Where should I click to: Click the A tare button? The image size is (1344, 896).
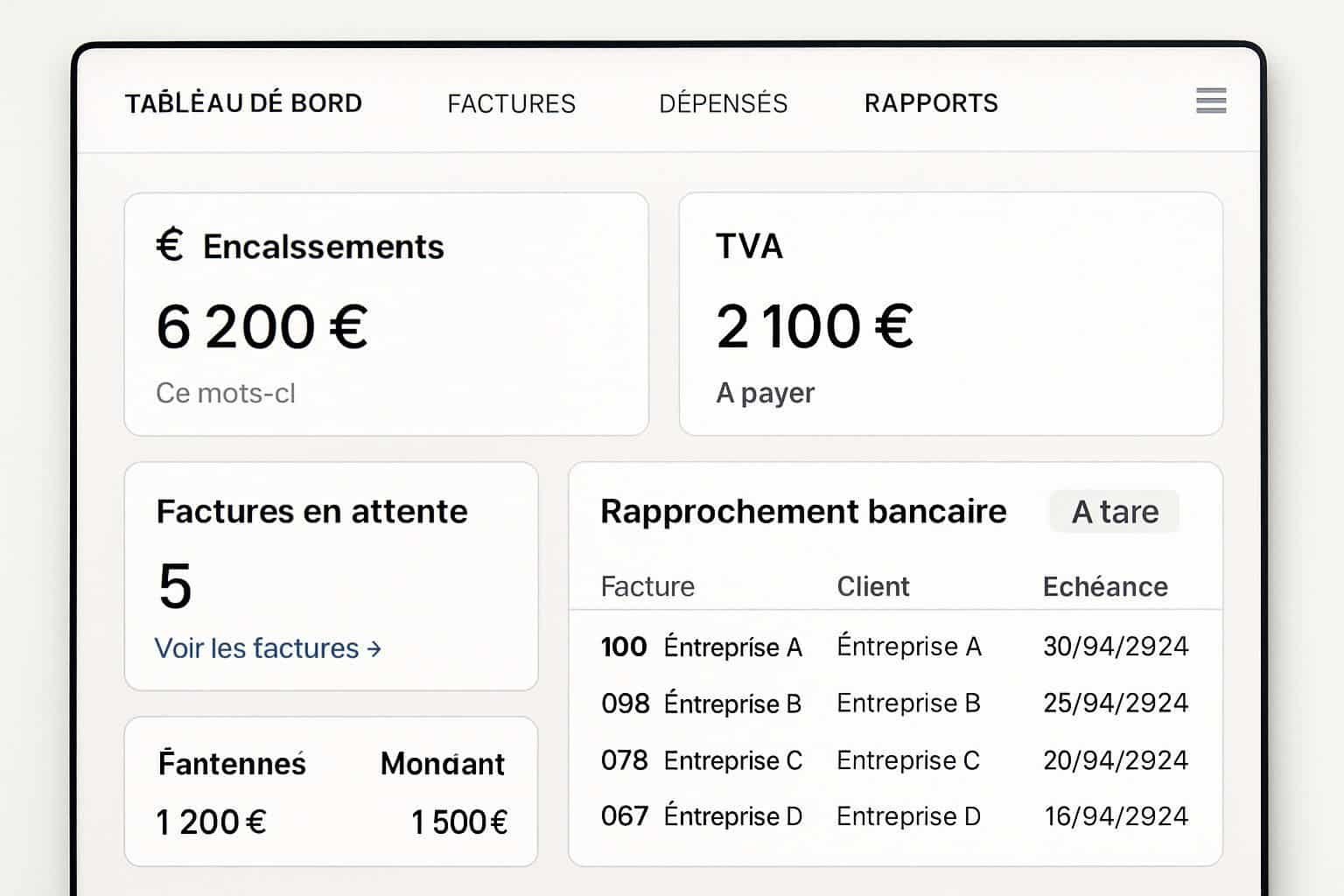[1114, 511]
